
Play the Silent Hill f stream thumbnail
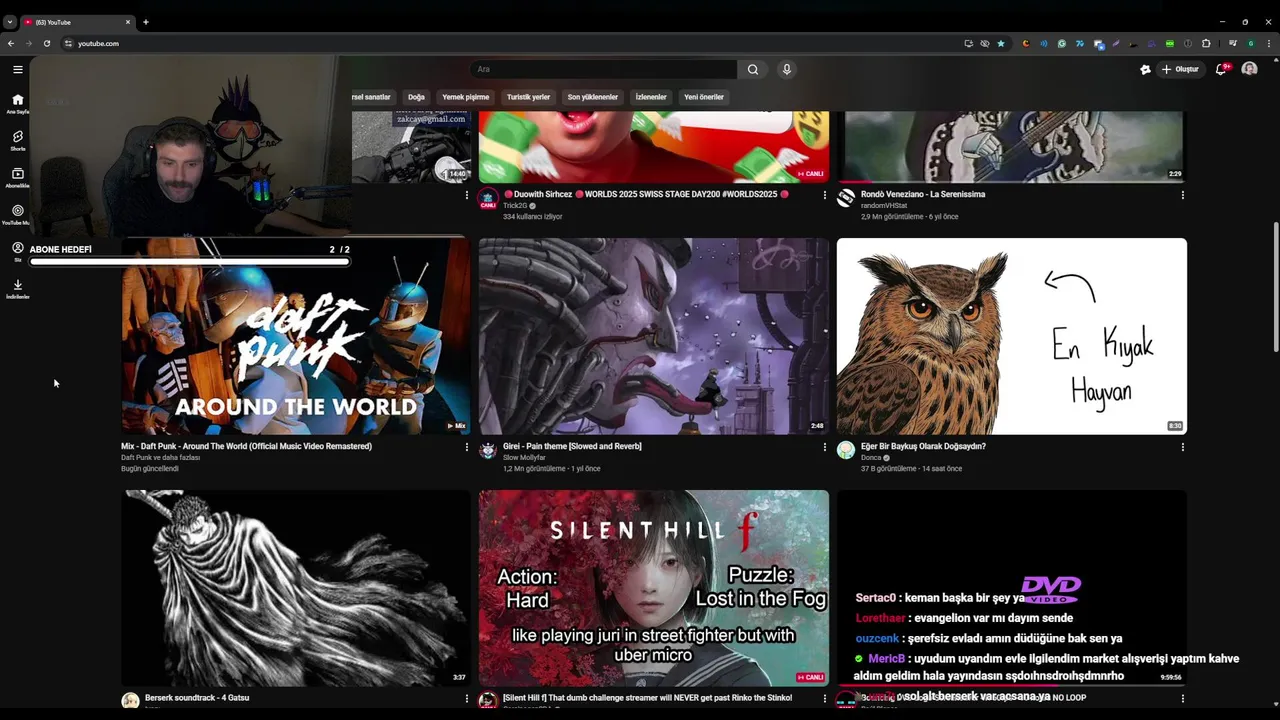coord(653,587)
